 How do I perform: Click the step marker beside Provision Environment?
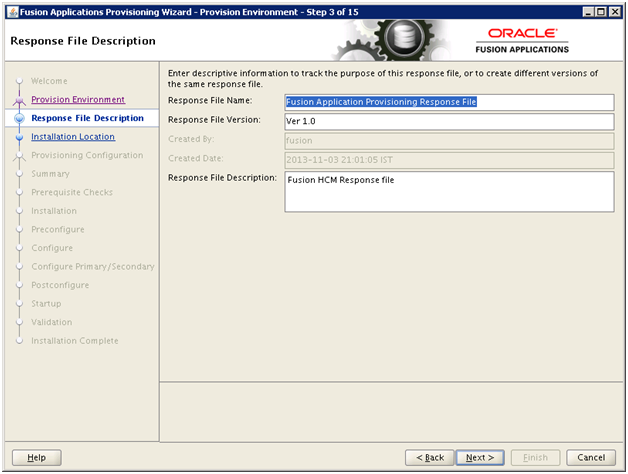tap(19, 100)
